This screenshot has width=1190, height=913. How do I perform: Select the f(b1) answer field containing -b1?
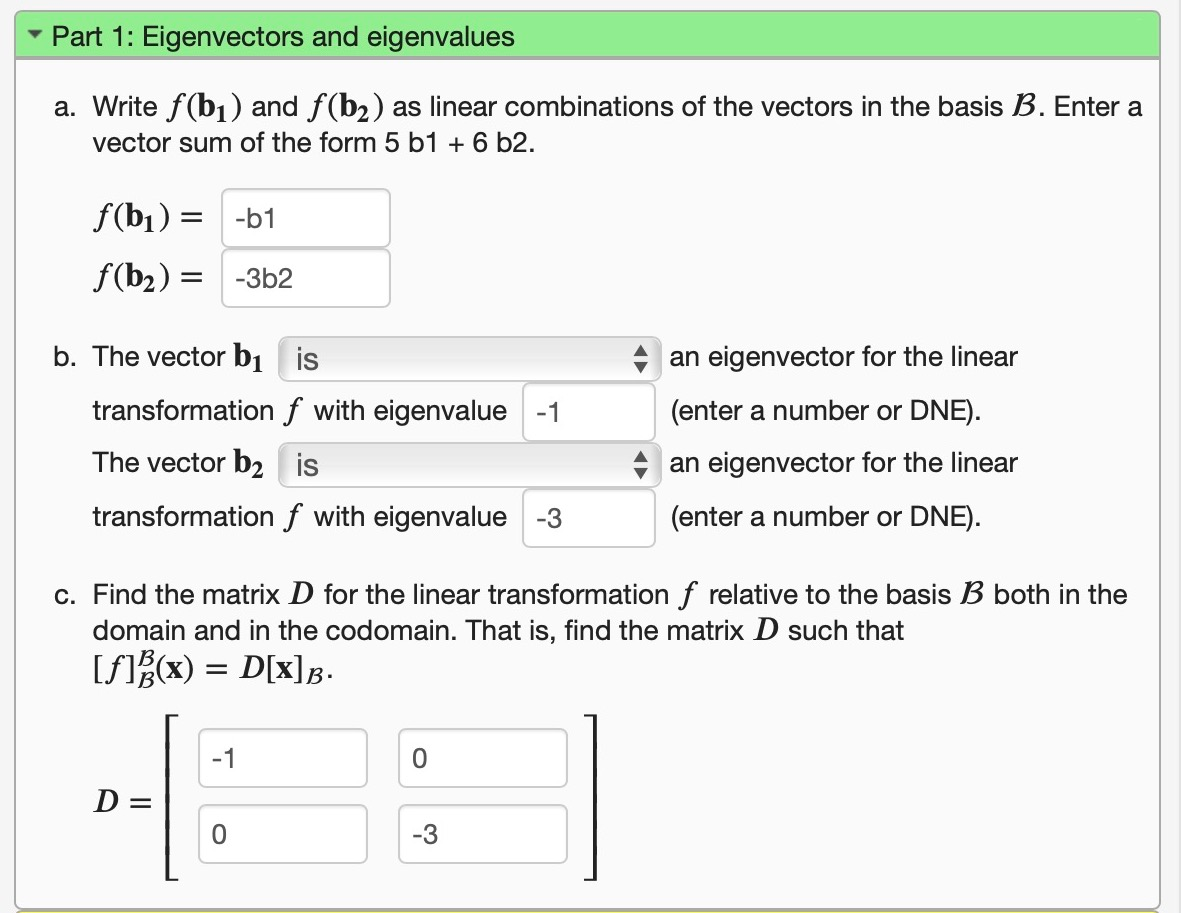tap(305, 217)
